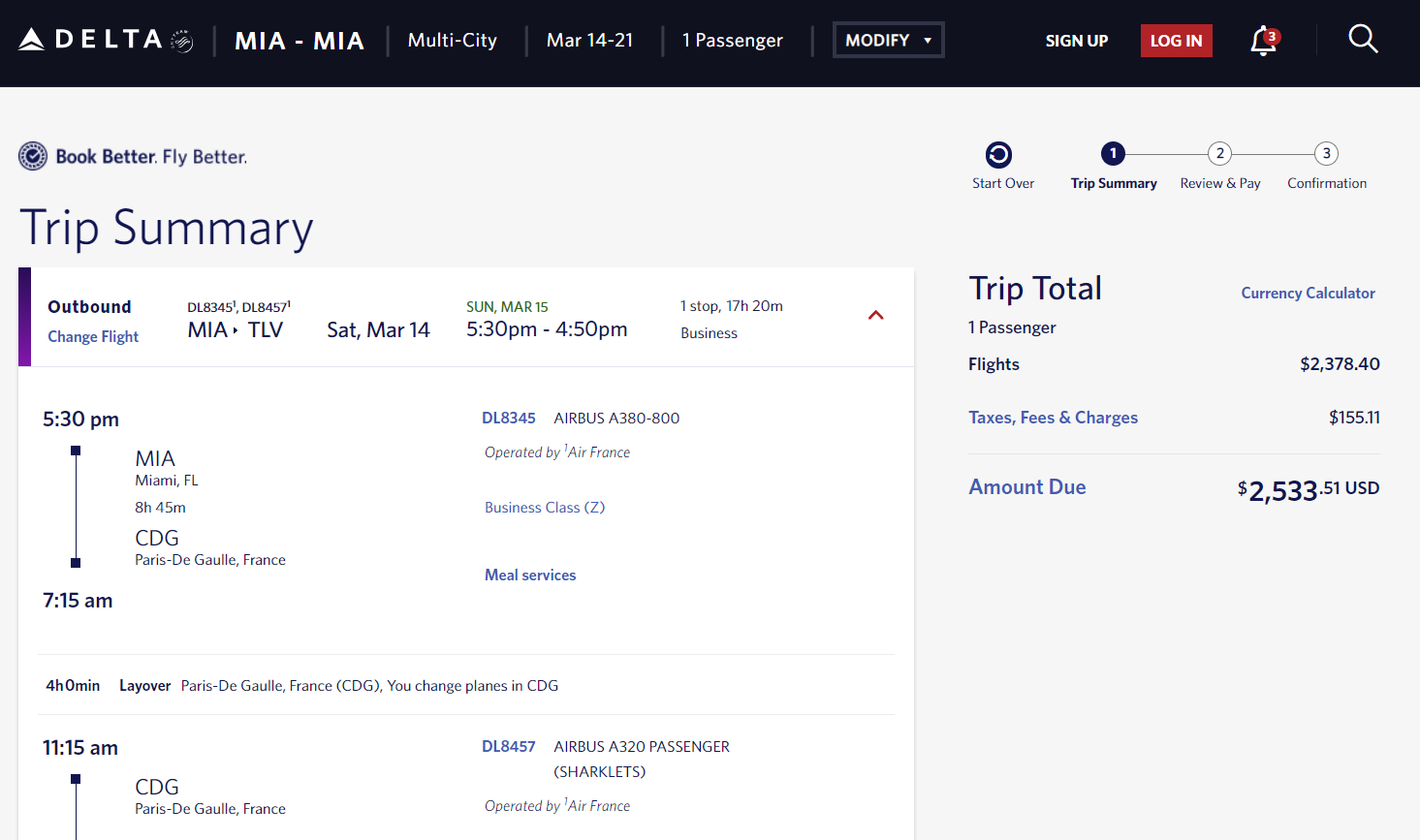Select step 1 Trip Summary circle
Viewport: 1420px width, 840px height.
coord(1113,154)
